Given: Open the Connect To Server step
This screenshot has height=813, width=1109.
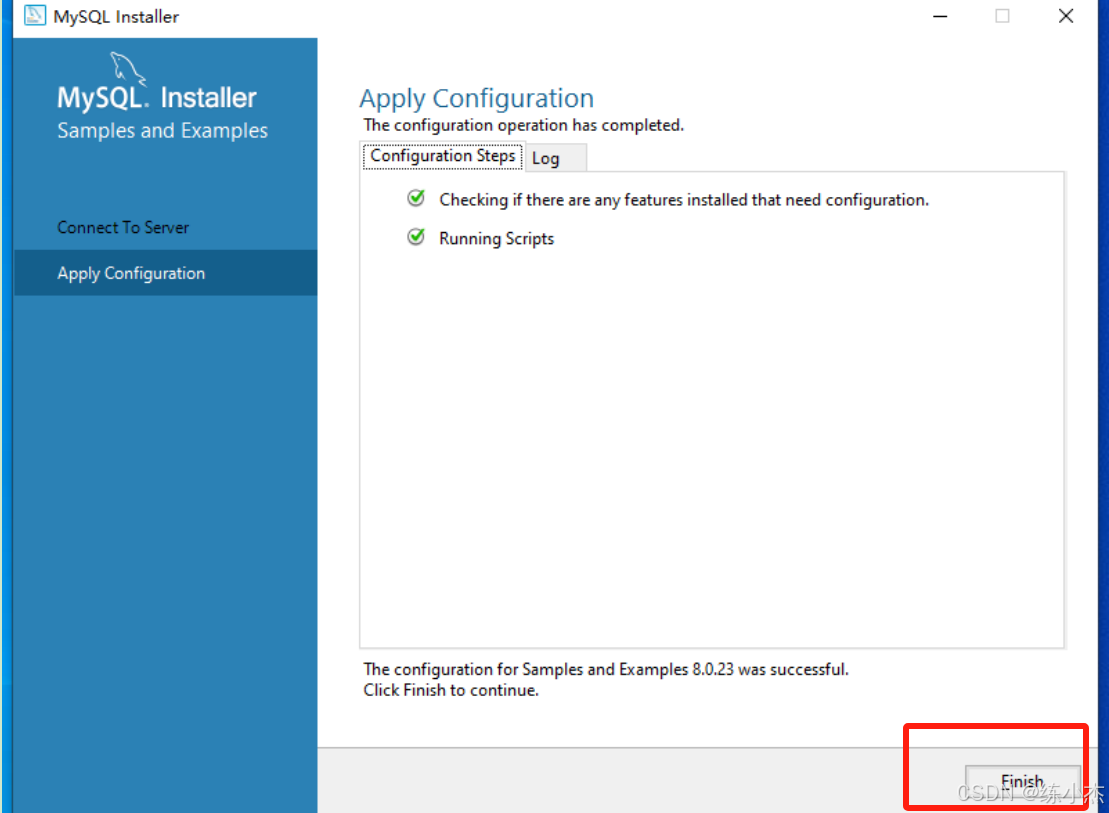Looking at the screenshot, I should [123, 228].
